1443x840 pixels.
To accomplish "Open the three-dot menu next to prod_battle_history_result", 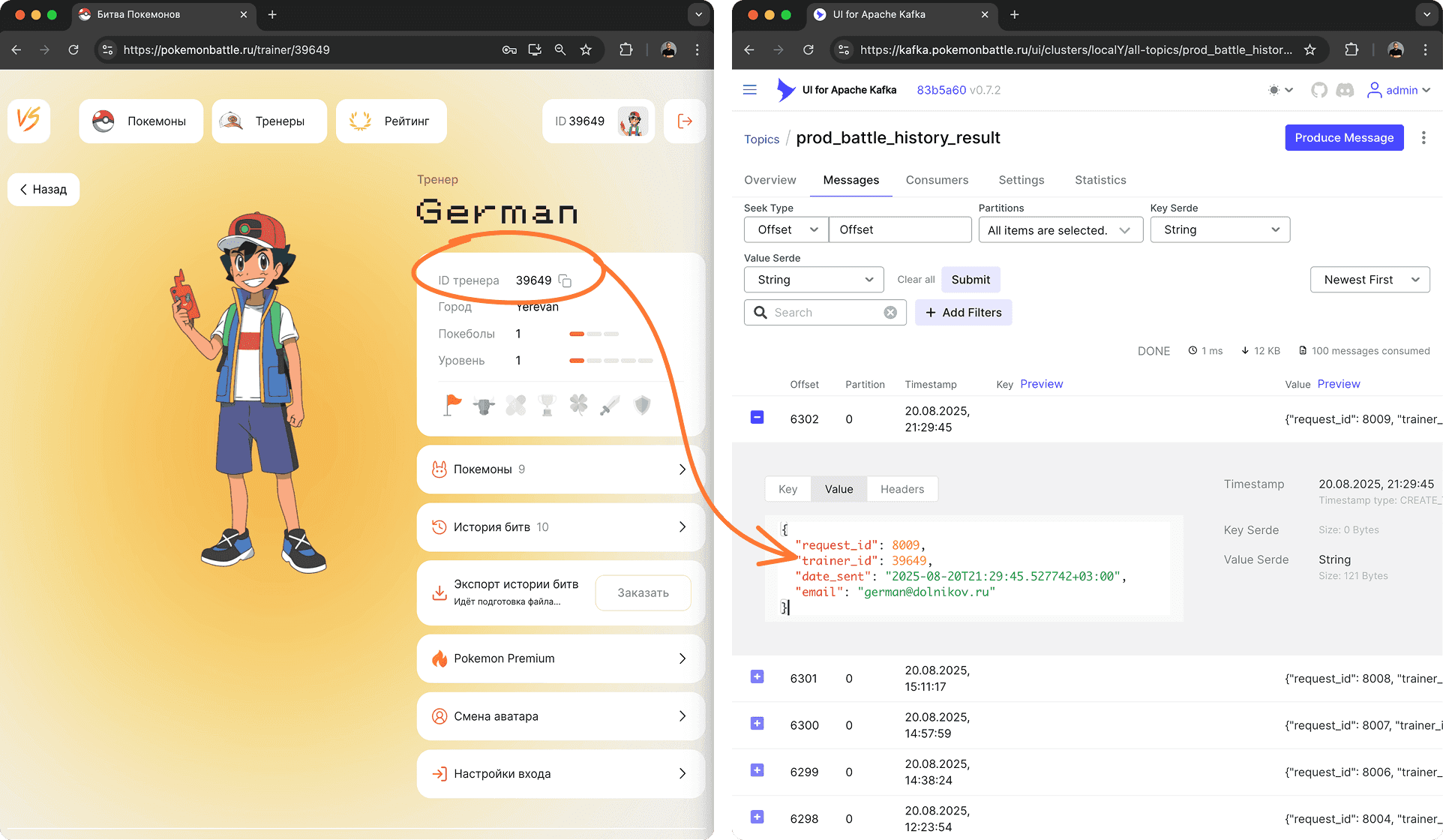I will tap(1423, 137).
